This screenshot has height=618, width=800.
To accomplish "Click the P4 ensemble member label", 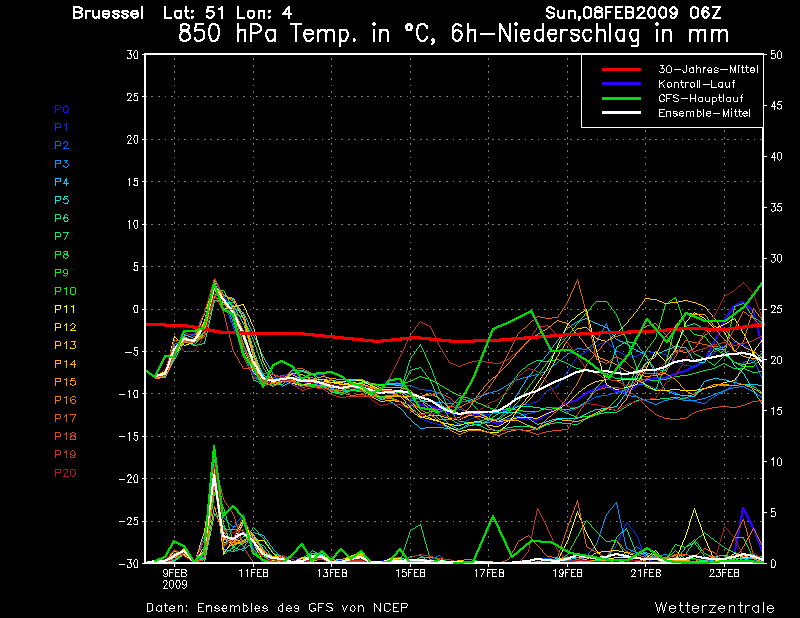I will 62,182.
